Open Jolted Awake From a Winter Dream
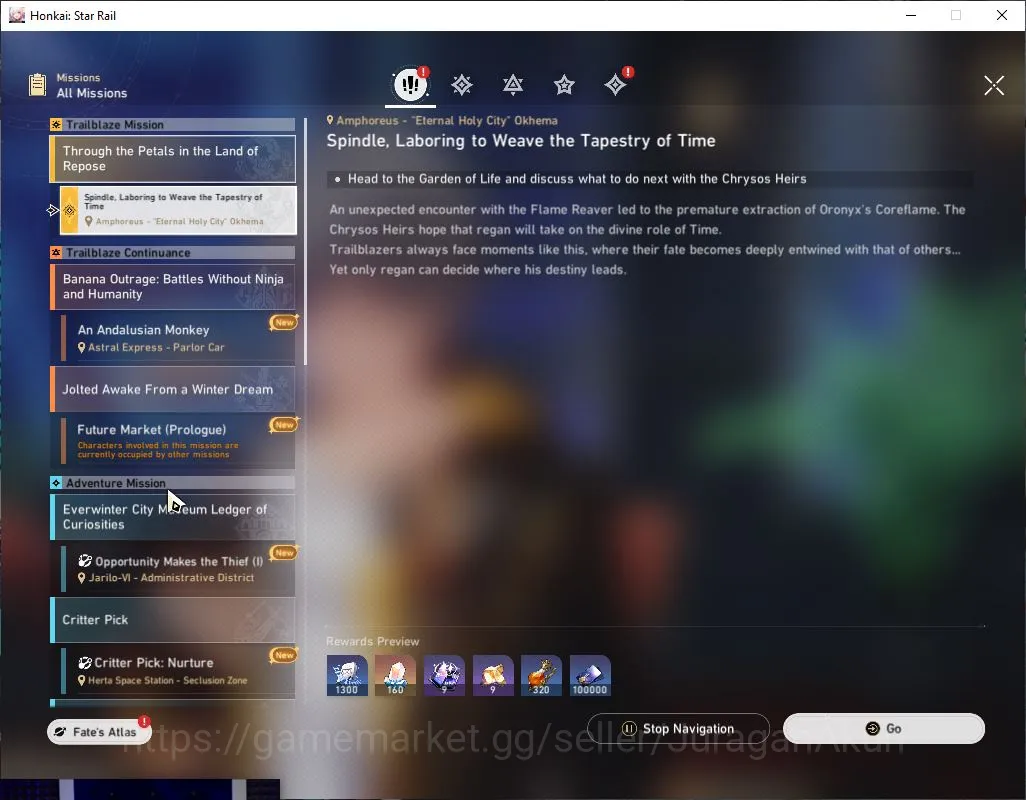Viewport: 1026px width, 800px height. tap(173, 389)
